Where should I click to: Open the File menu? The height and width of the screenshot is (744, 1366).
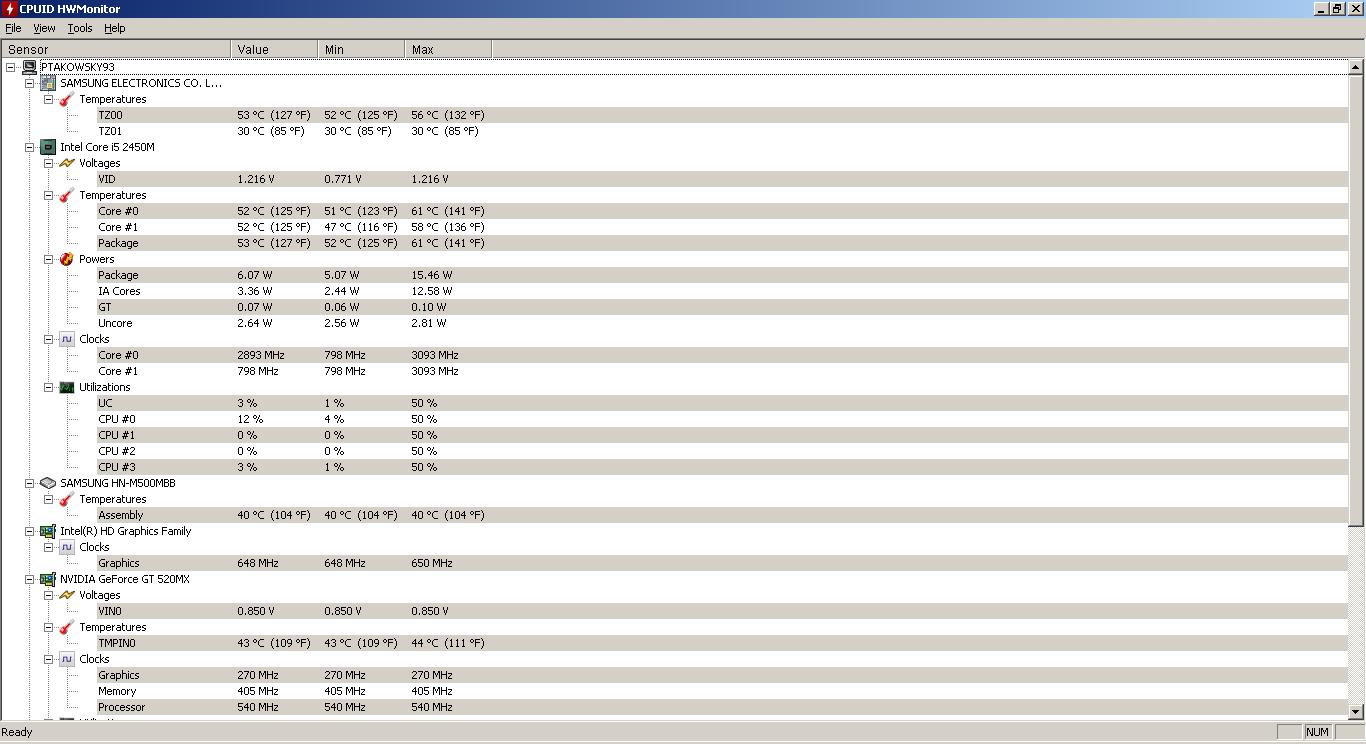[x=13, y=28]
